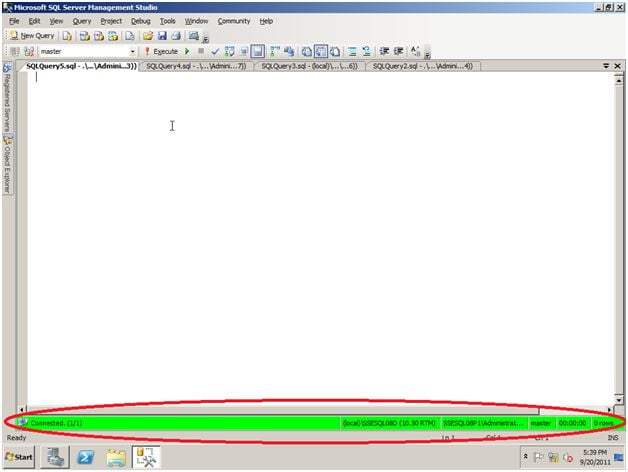
Task: Click the editor's vertical scroll down arrow
Action: click(x=619, y=400)
